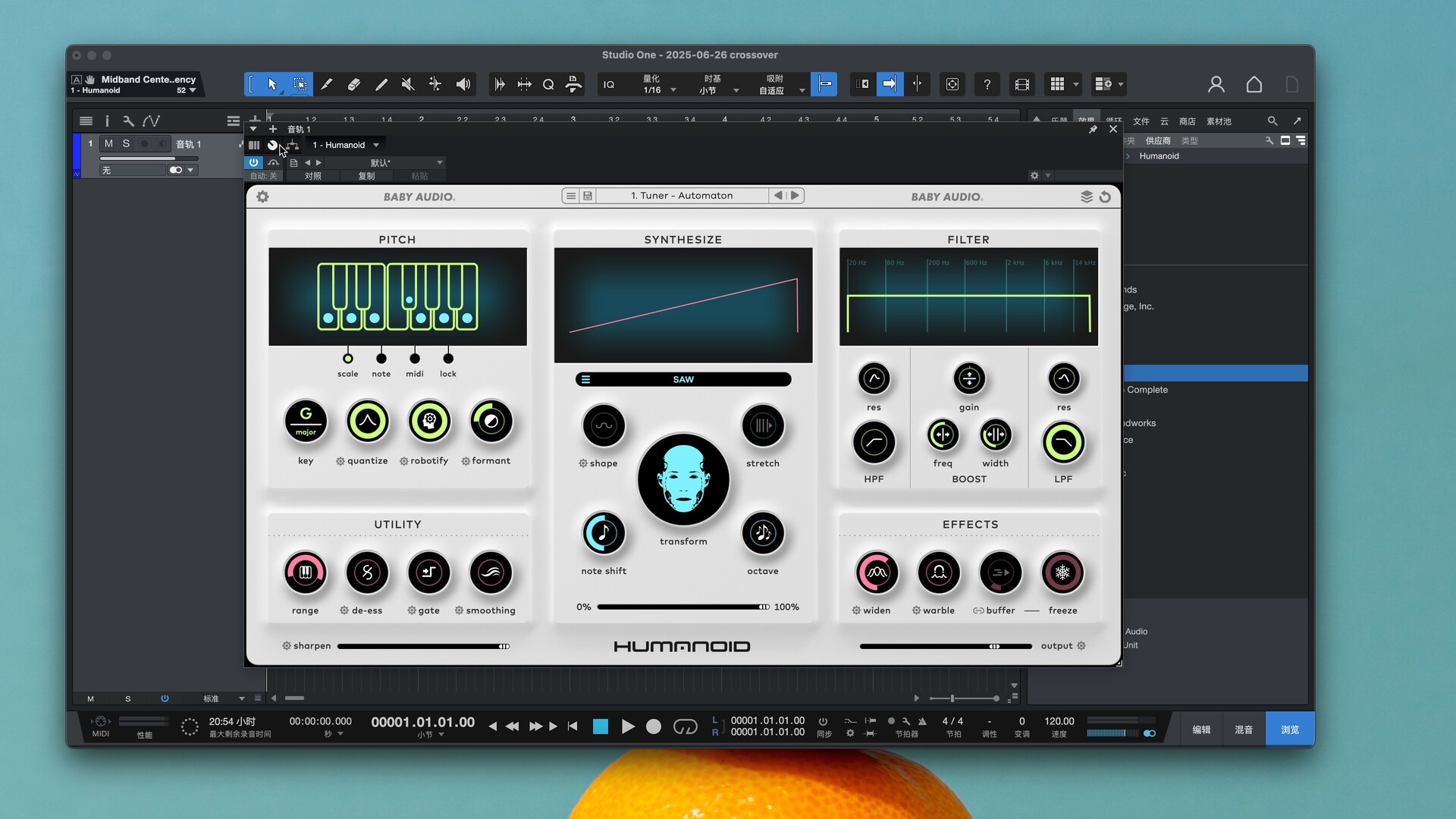Image resolution: width=1456 pixels, height=819 pixels.
Task: Select the Mute tool
Action: tap(408, 84)
